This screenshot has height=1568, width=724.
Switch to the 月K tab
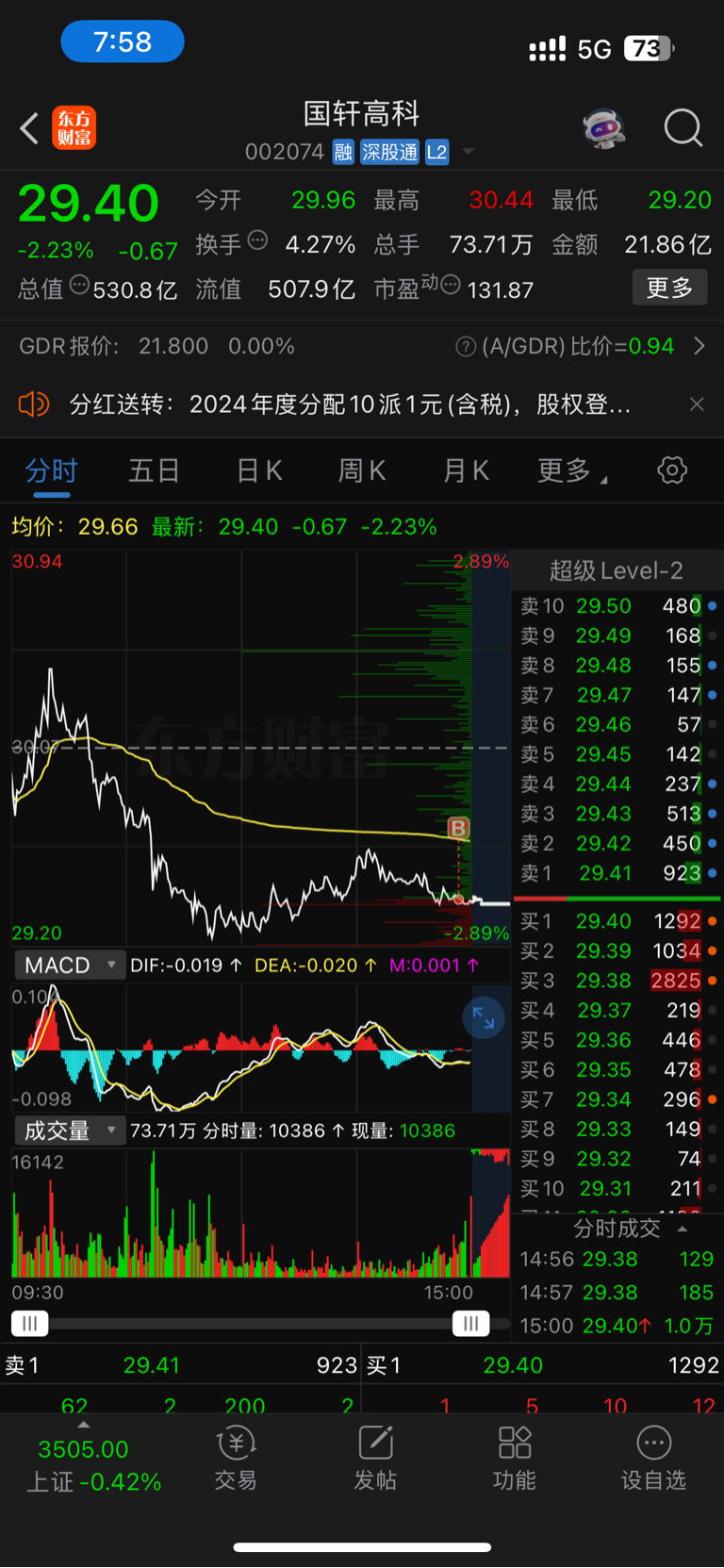click(466, 470)
